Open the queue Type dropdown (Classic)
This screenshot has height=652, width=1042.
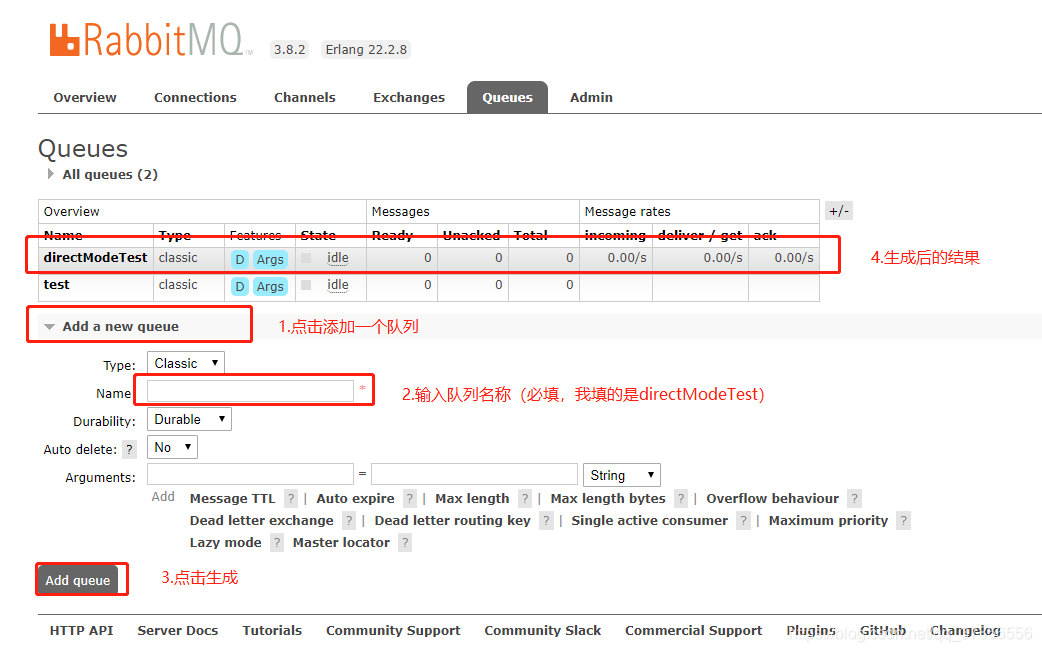(x=186, y=363)
